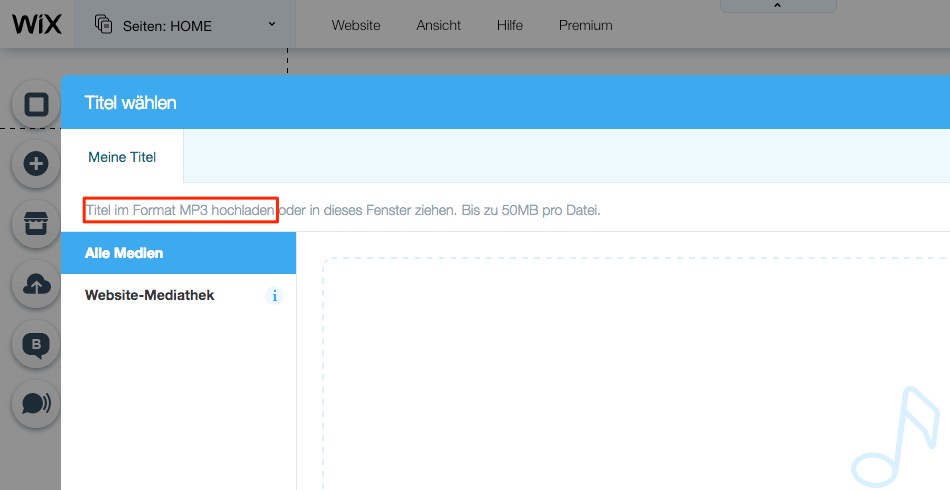This screenshot has width=950, height=490.
Task: Open the App Market store icon
Action: pyautogui.click(x=37, y=224)
